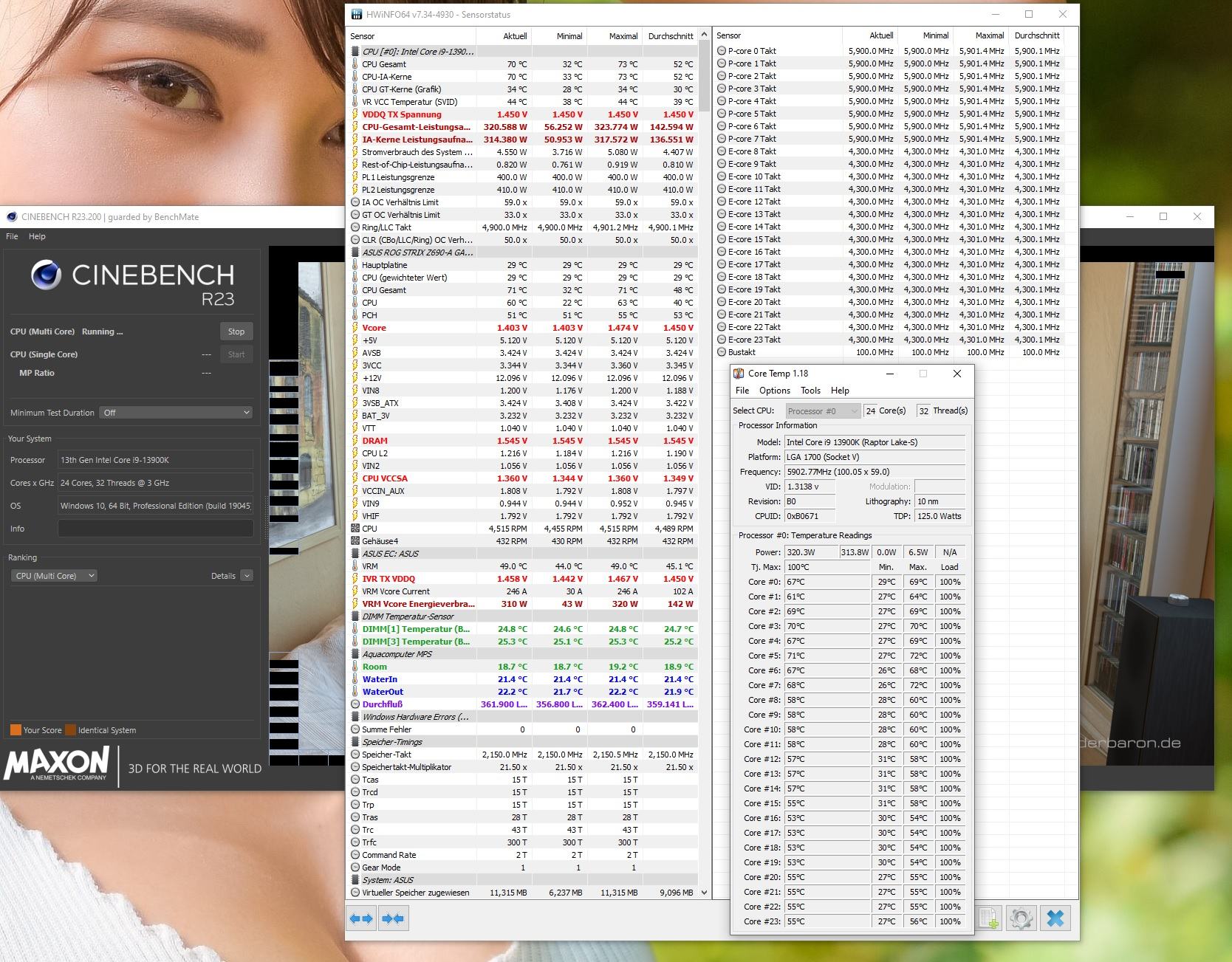Open File menu in Cinebench
The width and height of the screenshot is (1232, 962).
tap(12, 236)
